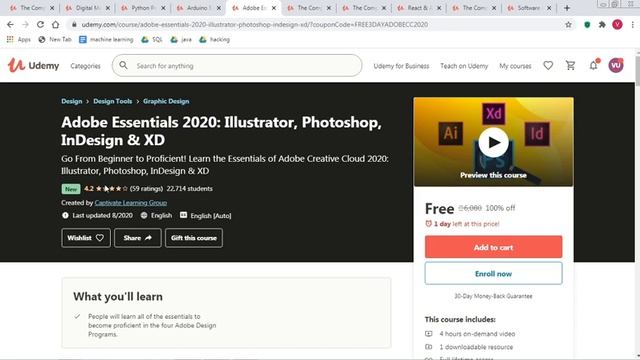Switch to the Python tab
This screenshot has width=640, height=360.
pyautogui.click(x=142, y=8)
